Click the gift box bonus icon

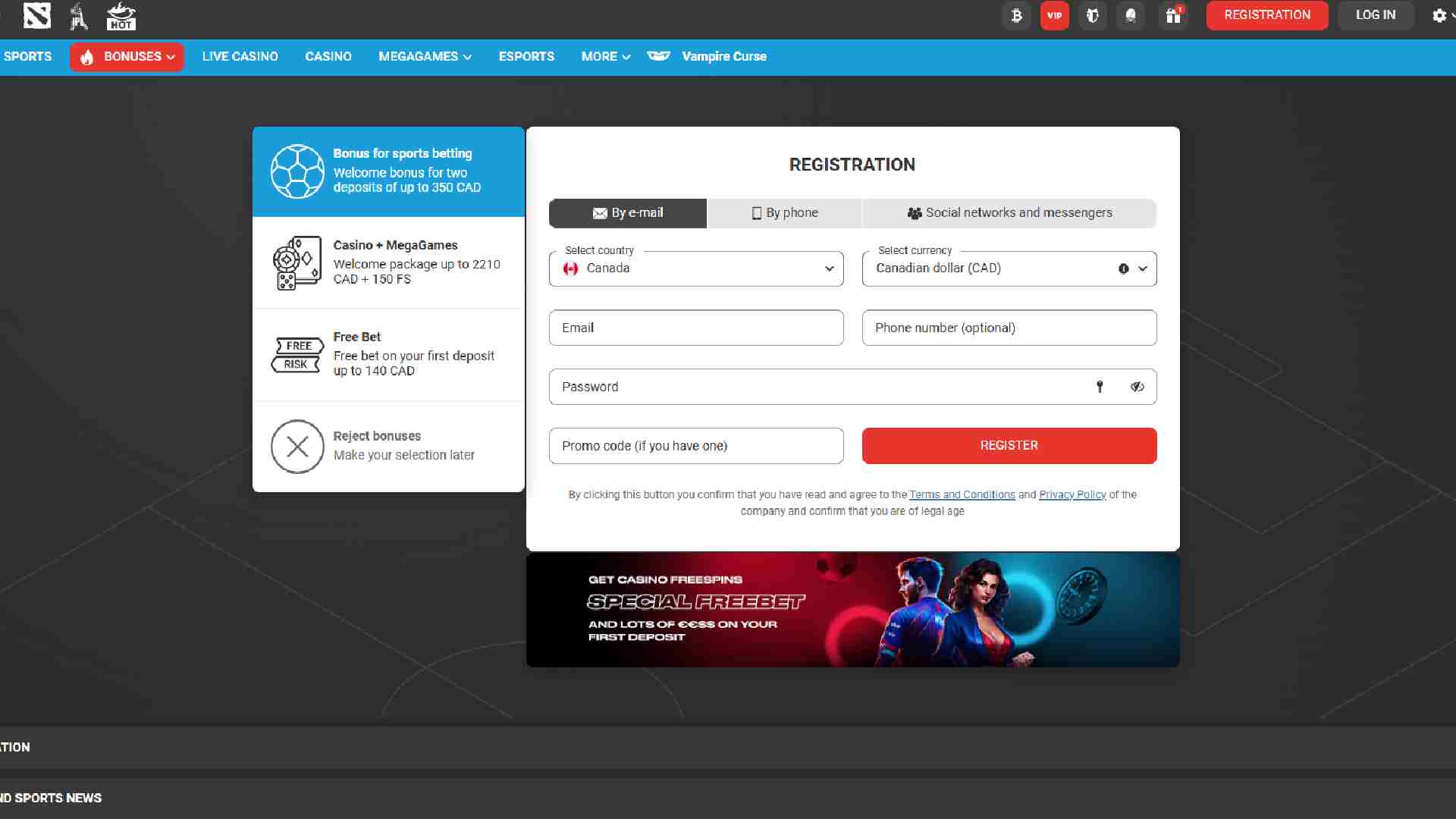(1173, 15)
